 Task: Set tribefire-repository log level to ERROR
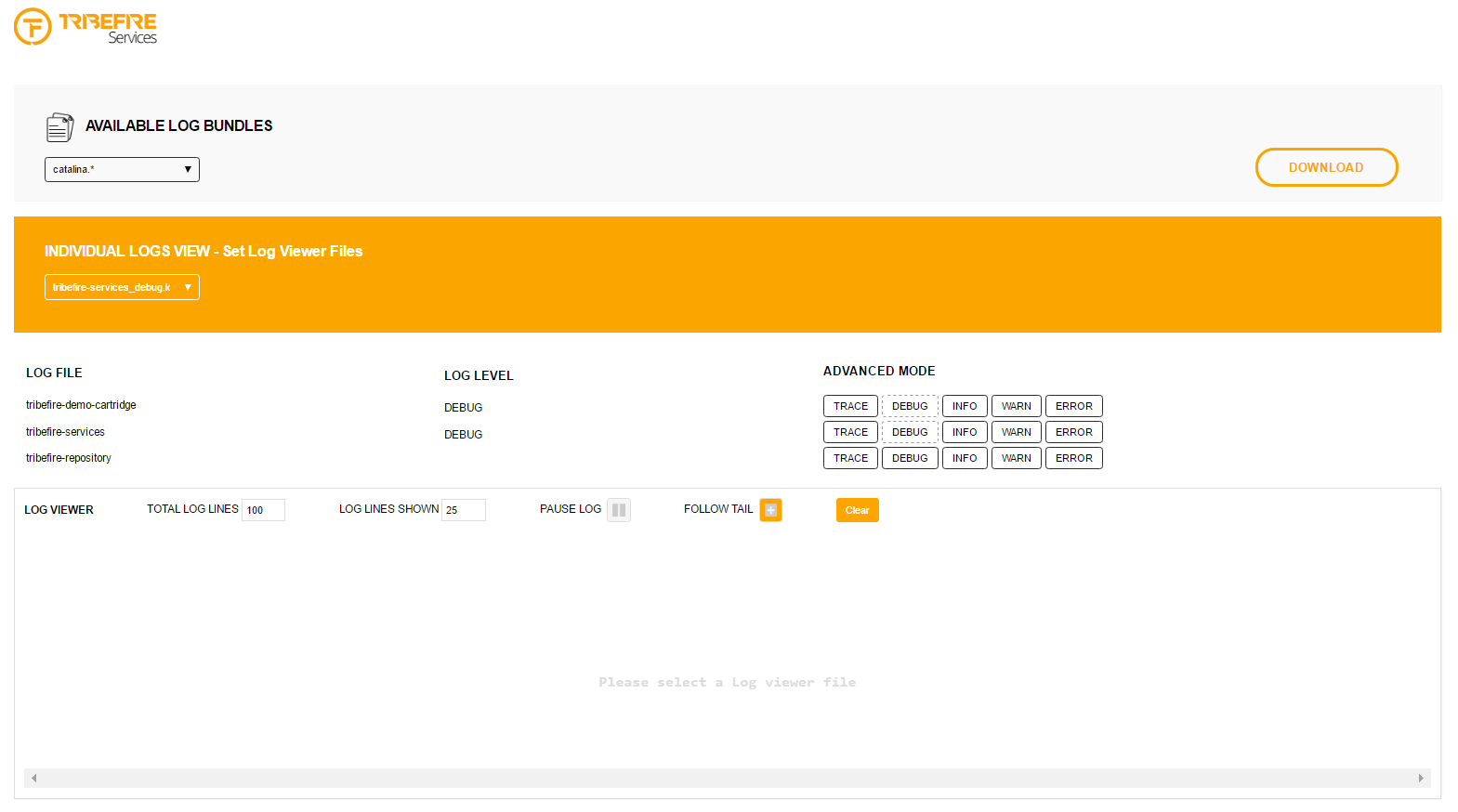(1073, 458)
